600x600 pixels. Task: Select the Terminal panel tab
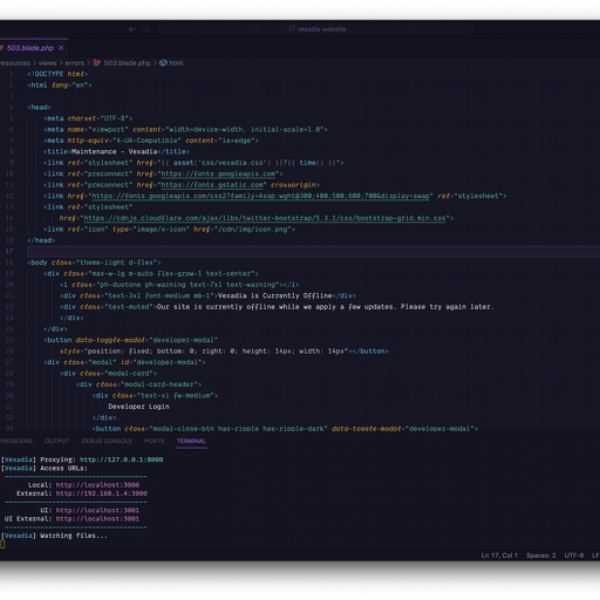click(x=191, y=441)
